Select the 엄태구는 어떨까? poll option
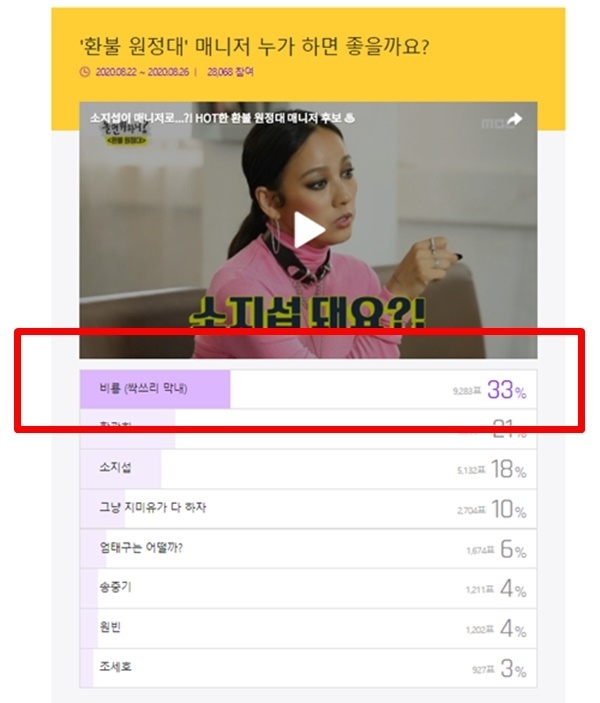Viewport: 600px width, 703px height. (309, 549)
